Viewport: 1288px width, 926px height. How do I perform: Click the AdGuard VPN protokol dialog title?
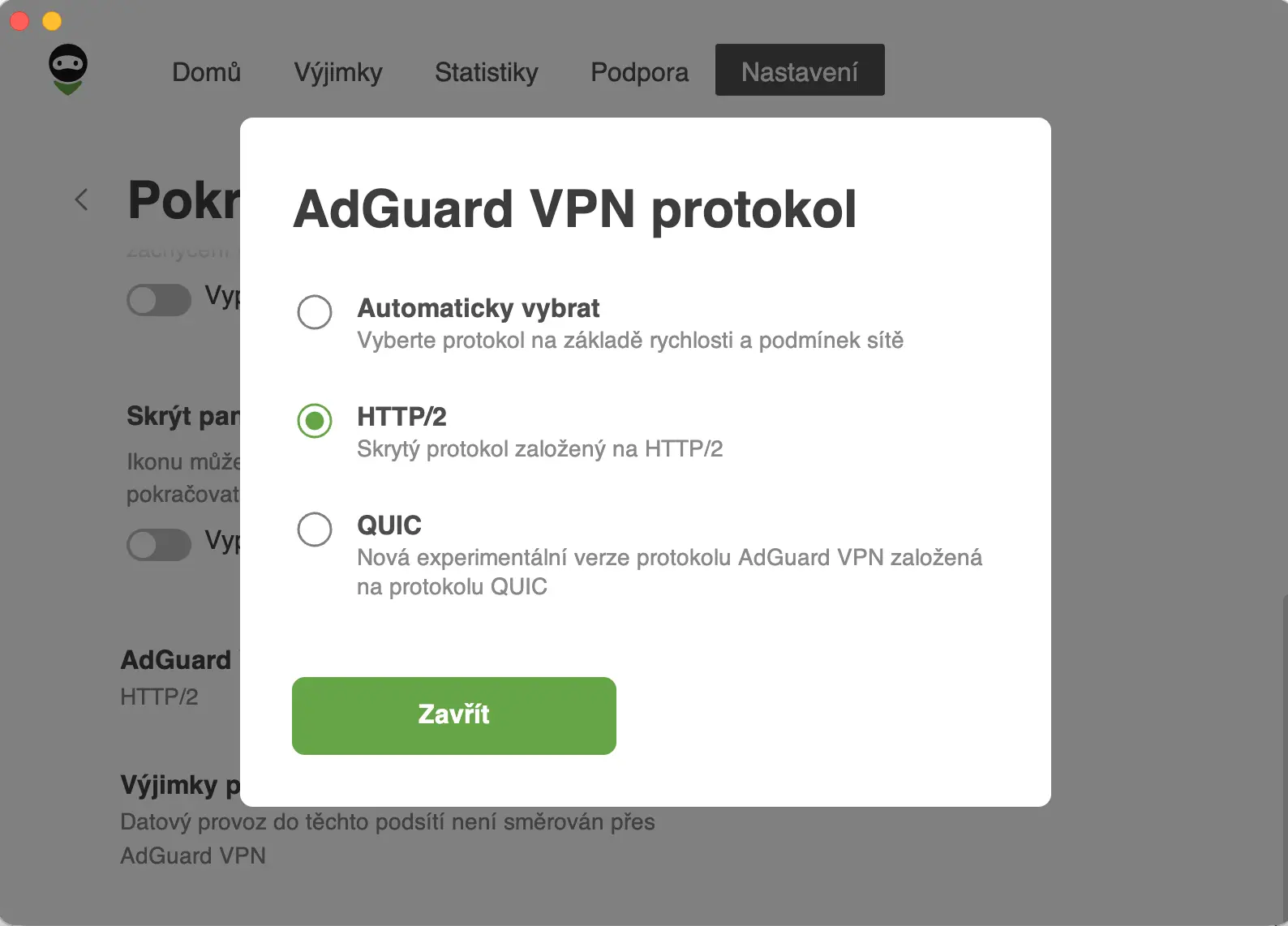(577, 208)
